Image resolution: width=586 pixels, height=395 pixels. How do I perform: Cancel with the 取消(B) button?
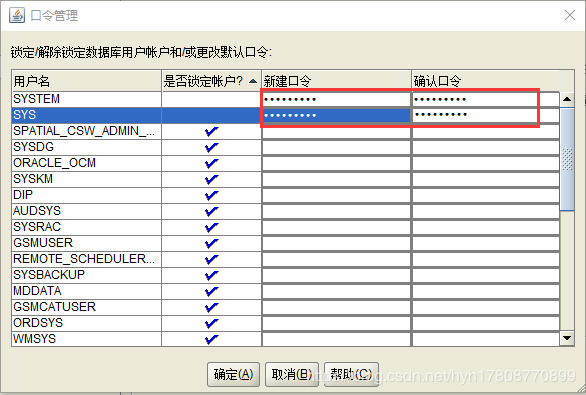pos(292,374)
